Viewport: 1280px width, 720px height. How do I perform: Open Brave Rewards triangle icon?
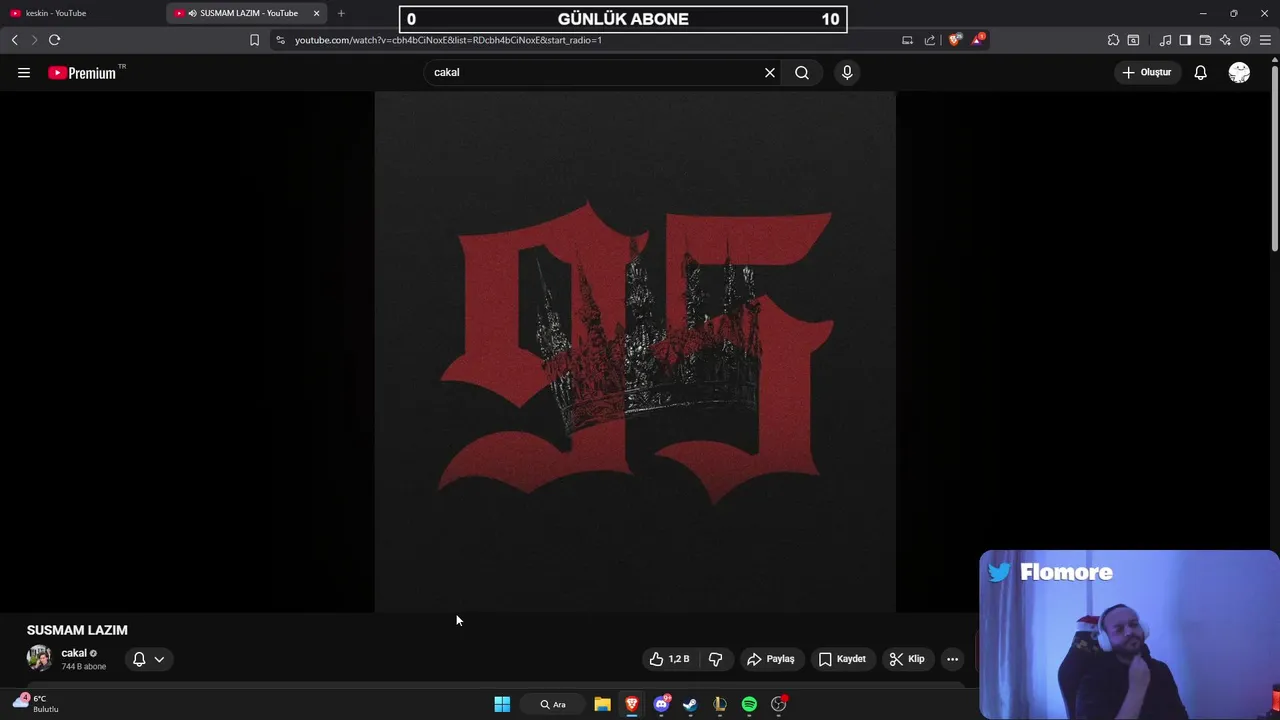coord(978,40)
